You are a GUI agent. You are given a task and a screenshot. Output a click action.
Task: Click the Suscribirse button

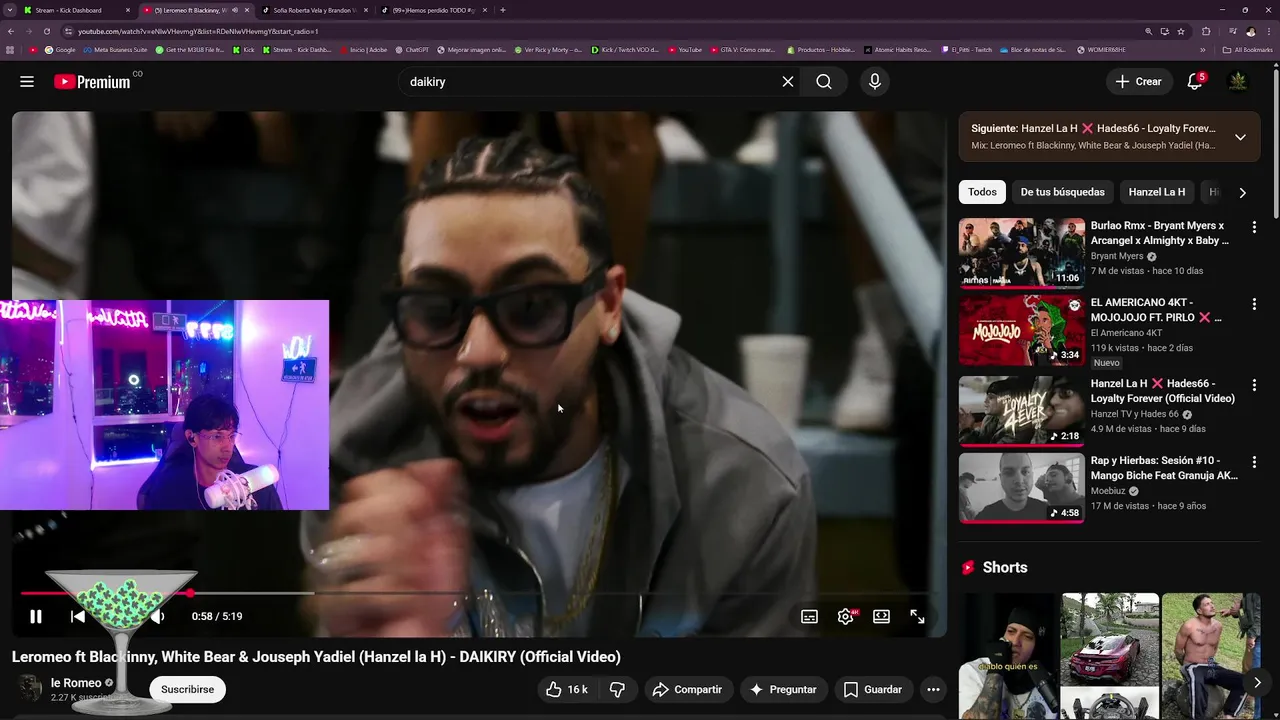[187, 690]
